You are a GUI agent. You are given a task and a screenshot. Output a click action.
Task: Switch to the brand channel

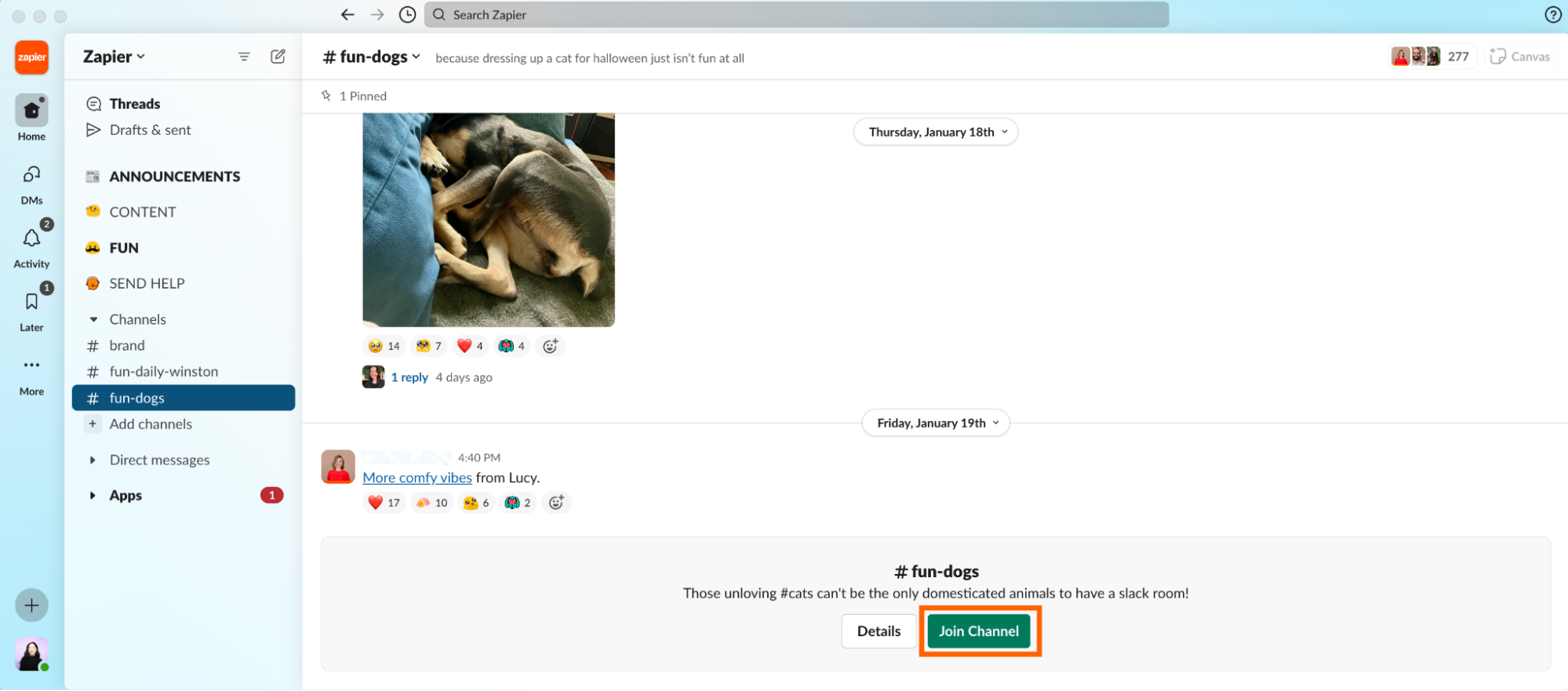(x=184, y=345)
